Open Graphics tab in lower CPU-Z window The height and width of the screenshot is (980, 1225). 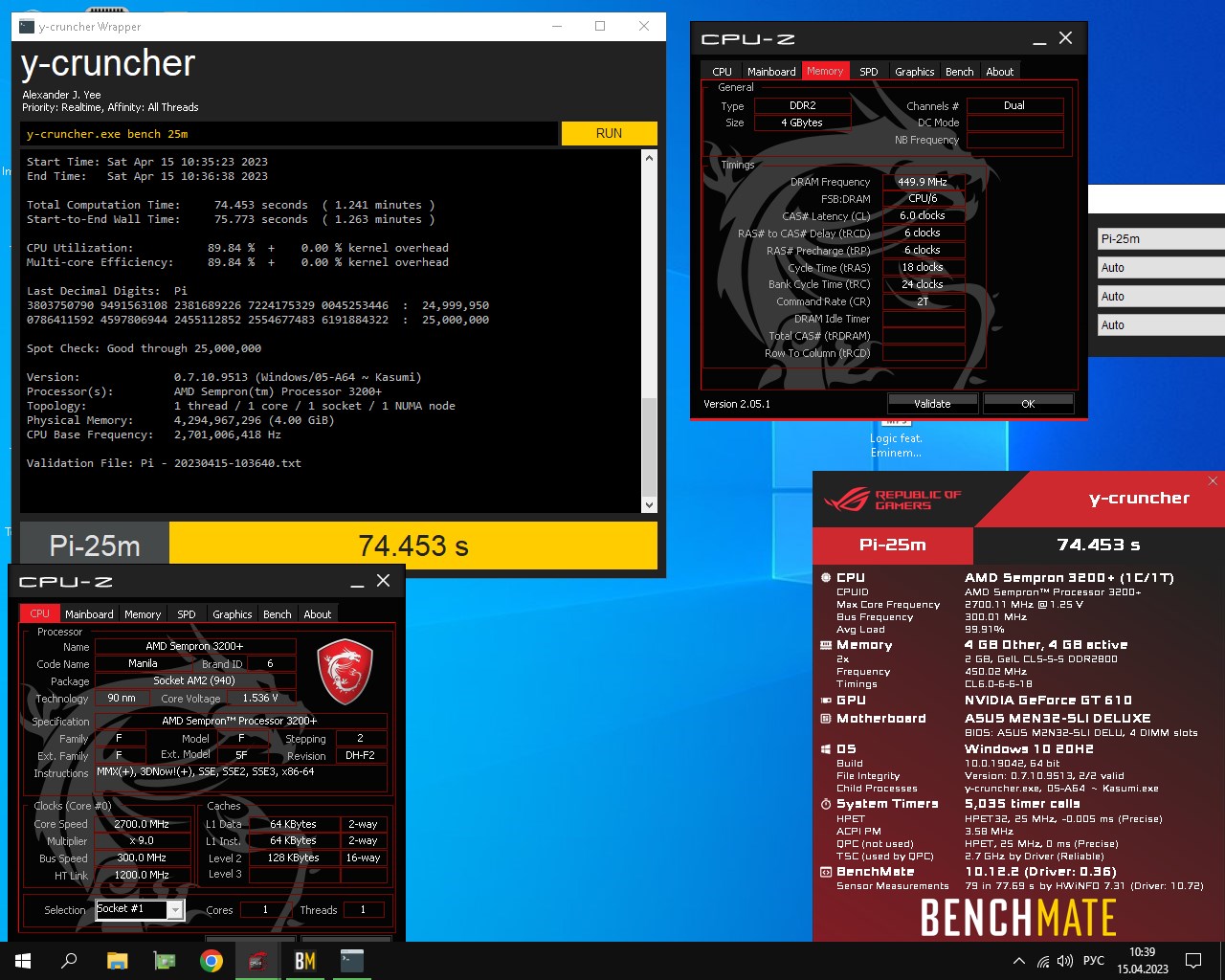click(x=233, y=614)
